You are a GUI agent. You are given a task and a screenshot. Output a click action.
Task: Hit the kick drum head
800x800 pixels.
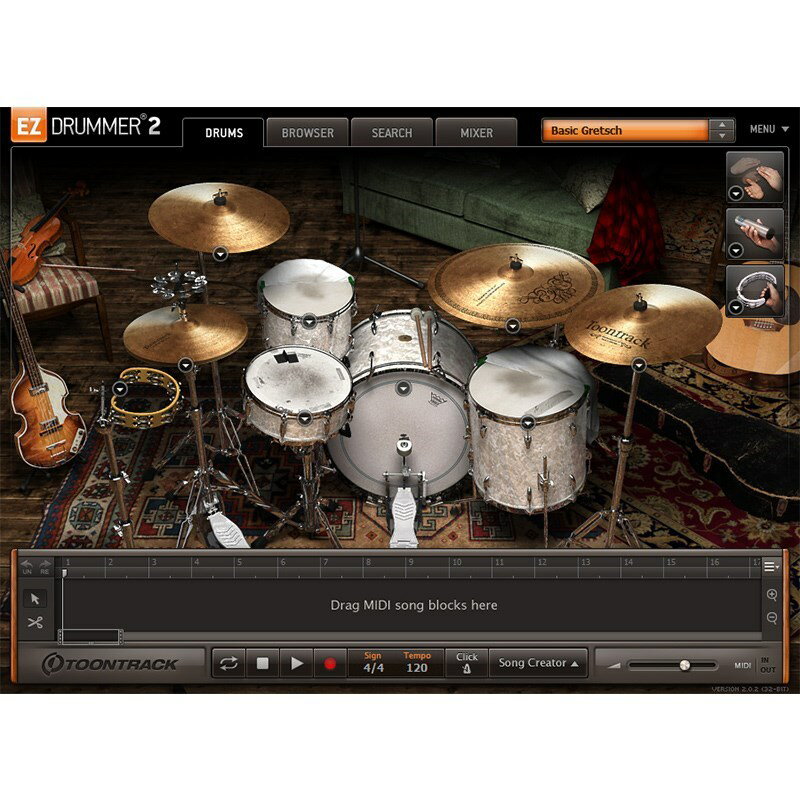click(x=403, y=434)
